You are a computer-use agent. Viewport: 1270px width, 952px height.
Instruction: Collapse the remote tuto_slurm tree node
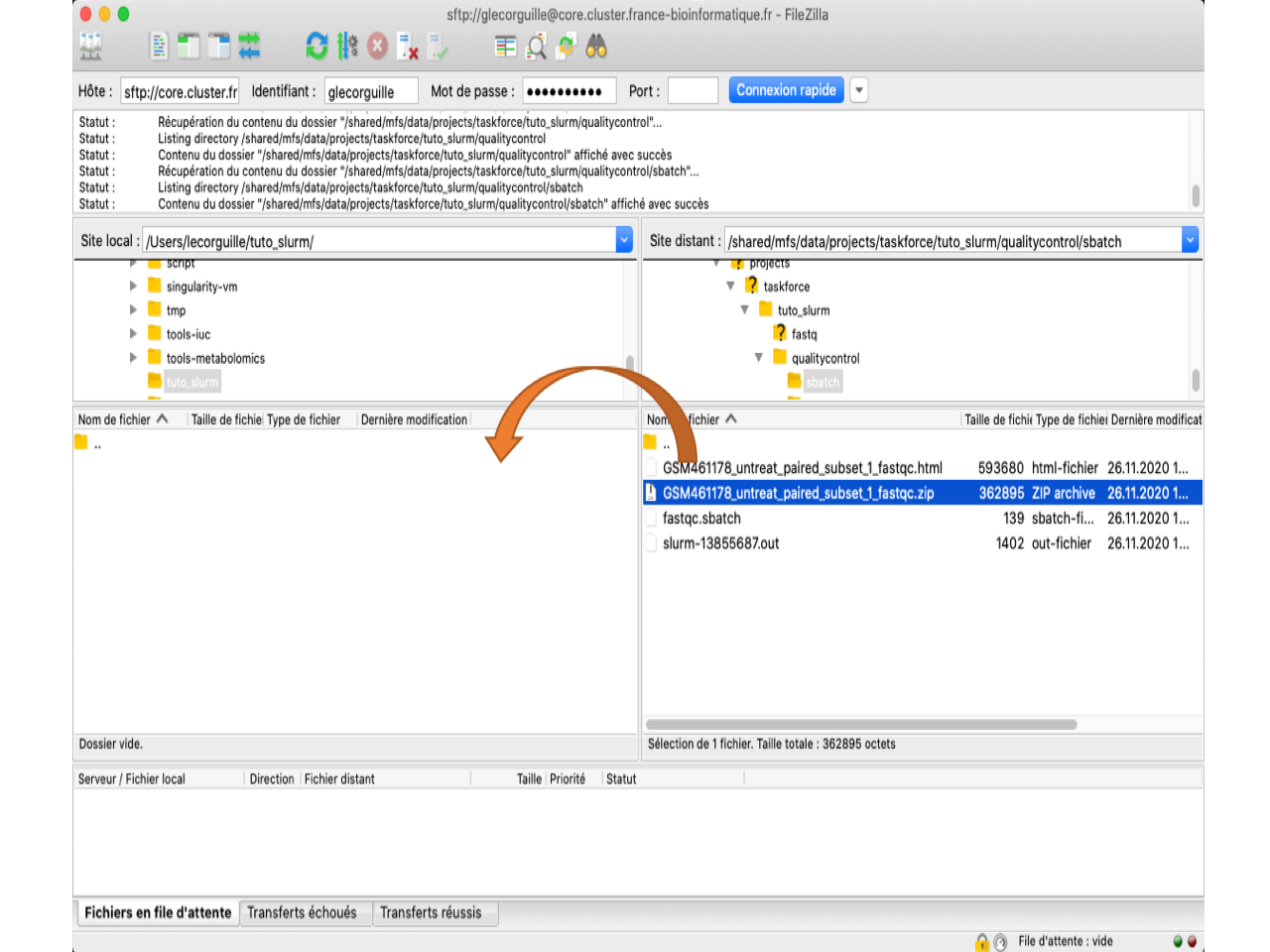(744, 309)
